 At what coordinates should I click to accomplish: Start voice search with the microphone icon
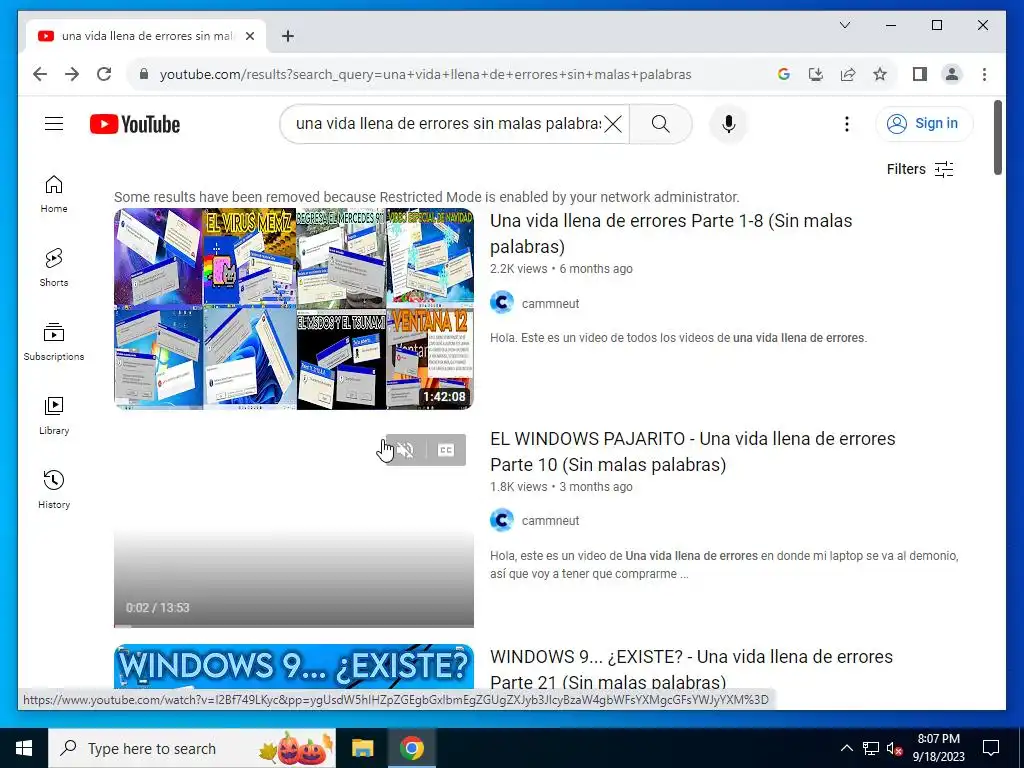[729, 123]
